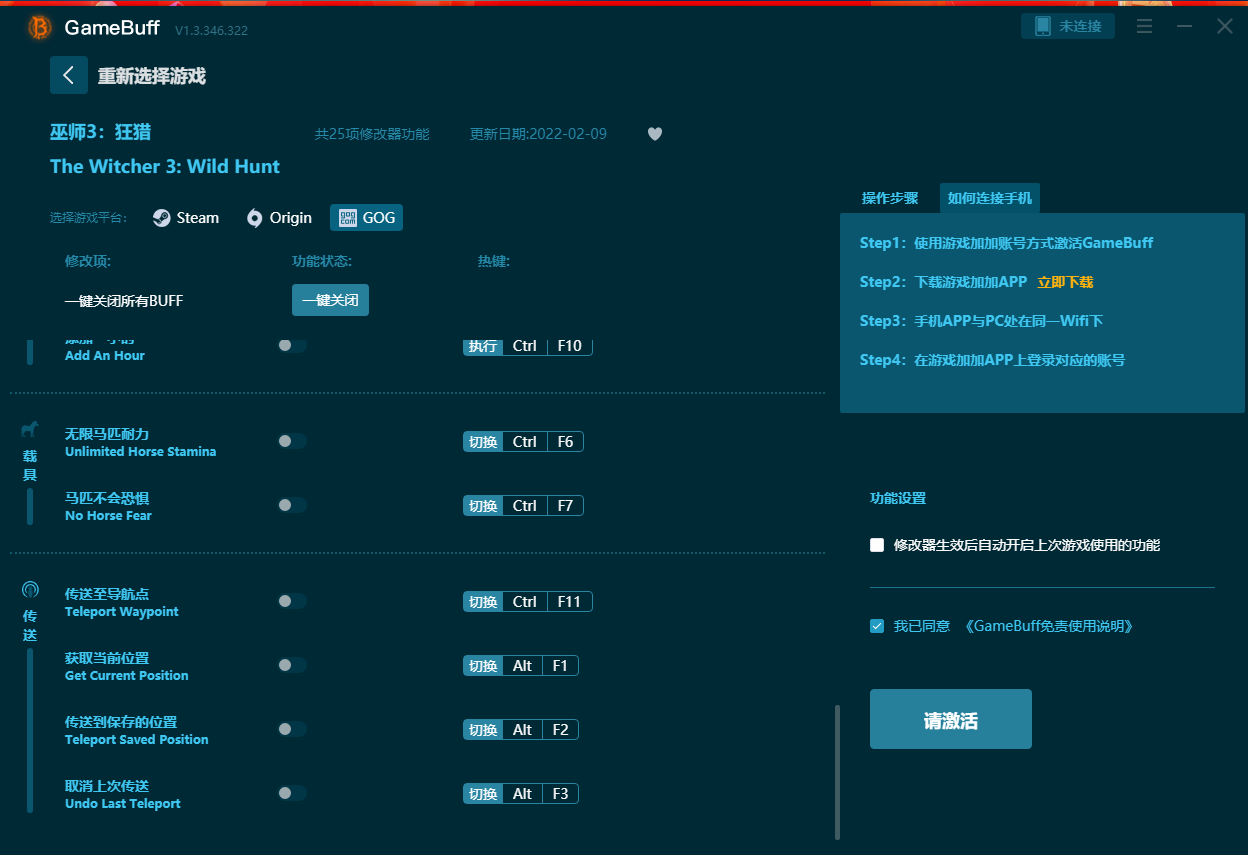1248x855 pixels.
Task: Switch on Undo Last Teleport toggle
Action: click(292, 793)
